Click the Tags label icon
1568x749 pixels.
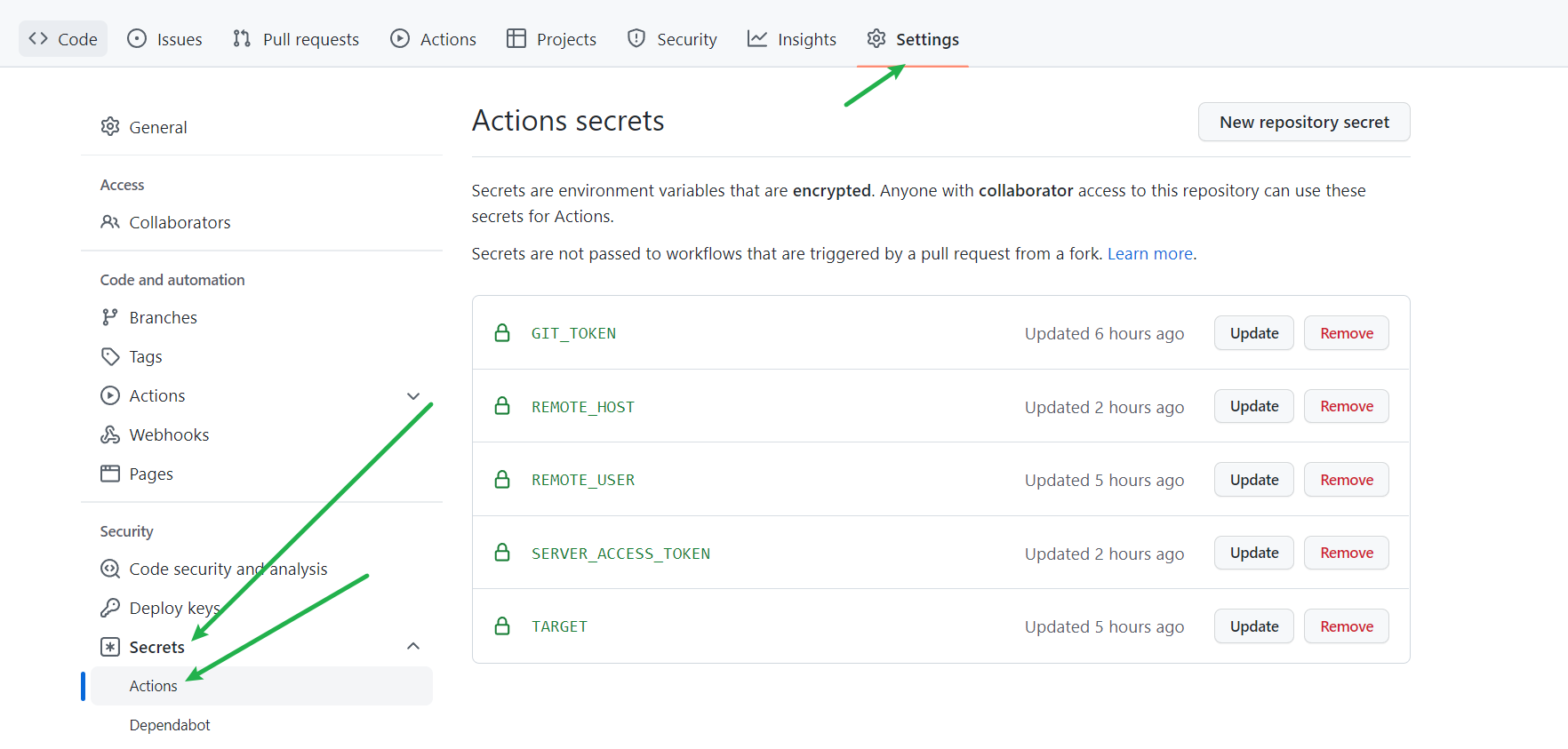110,356
